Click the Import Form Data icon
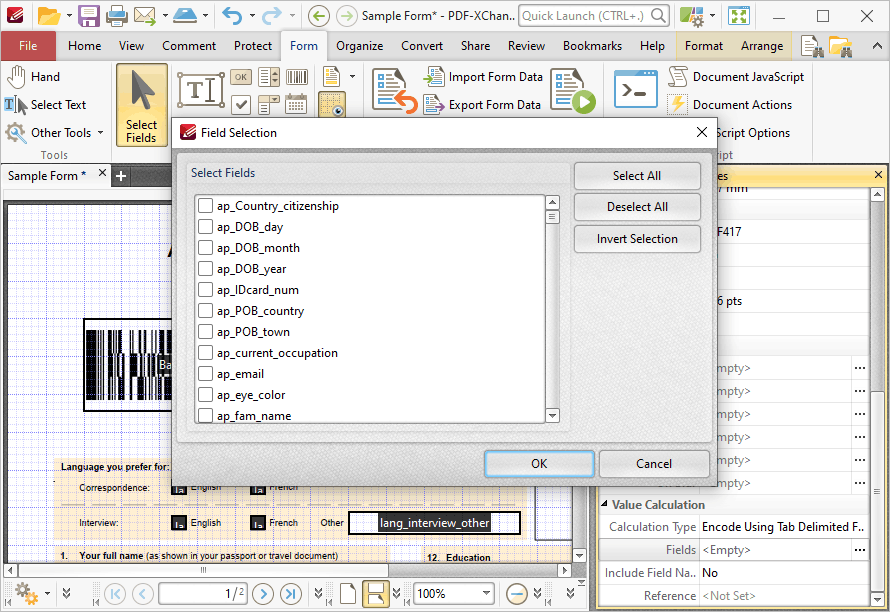 434,77
